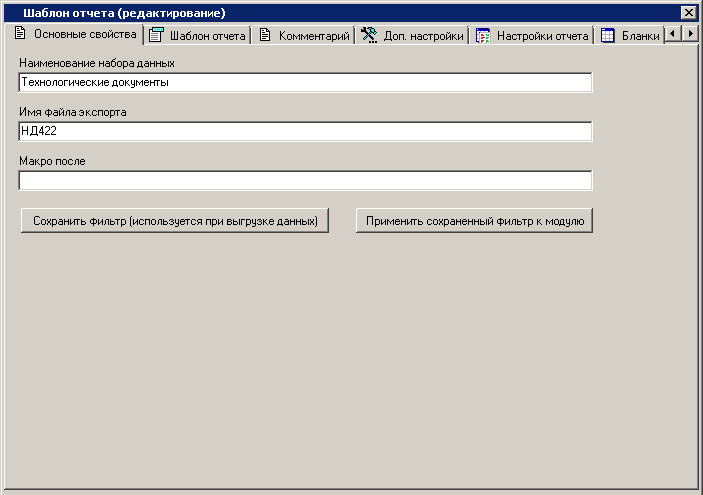Go to the Доп. настройки tab
Image resolution: width=703 pixels, height=495 pixels.
tap(423, 36)
